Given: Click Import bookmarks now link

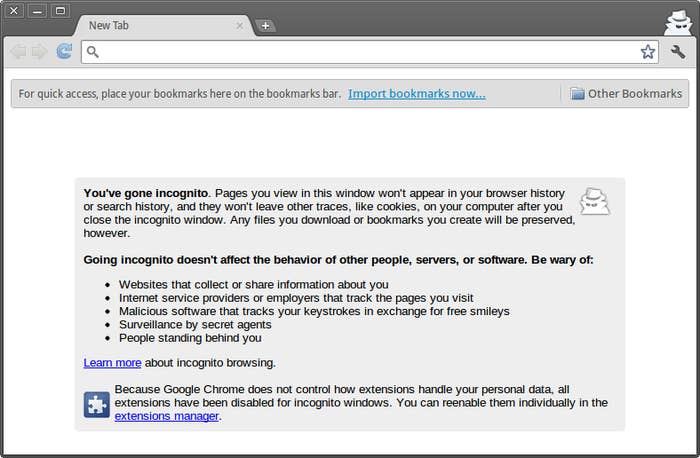Looking at the screenshot, I should click(x=417, y=94).
